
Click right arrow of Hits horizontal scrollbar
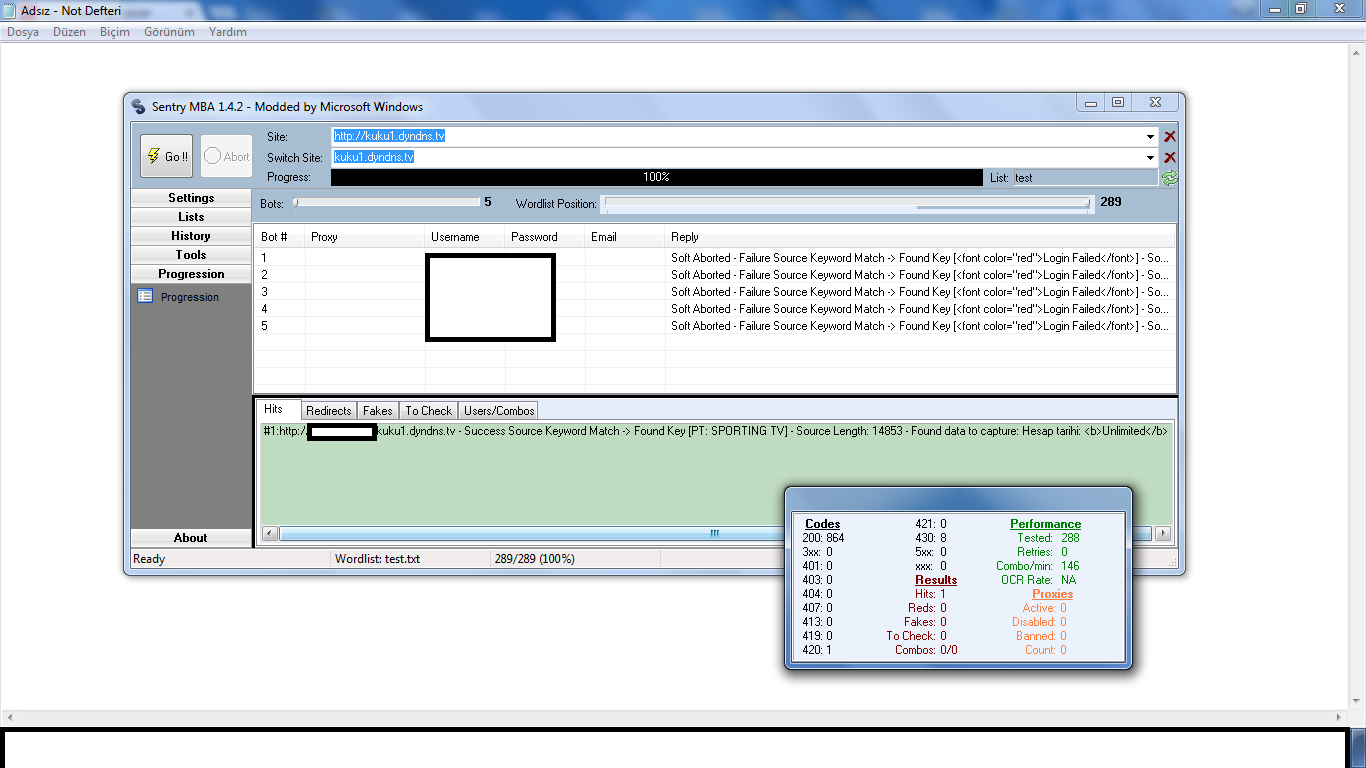coord(1163,534)
